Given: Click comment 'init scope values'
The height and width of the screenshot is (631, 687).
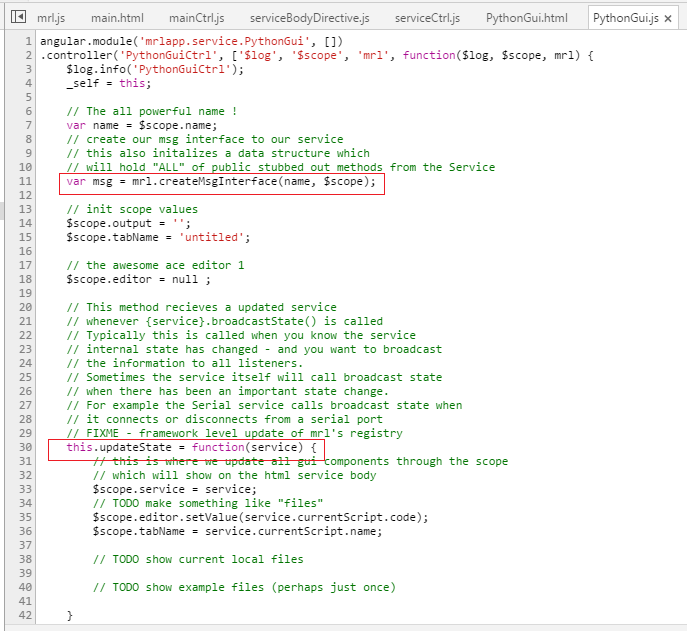Looking at the screenshot, I should click(x=132, y=209).
